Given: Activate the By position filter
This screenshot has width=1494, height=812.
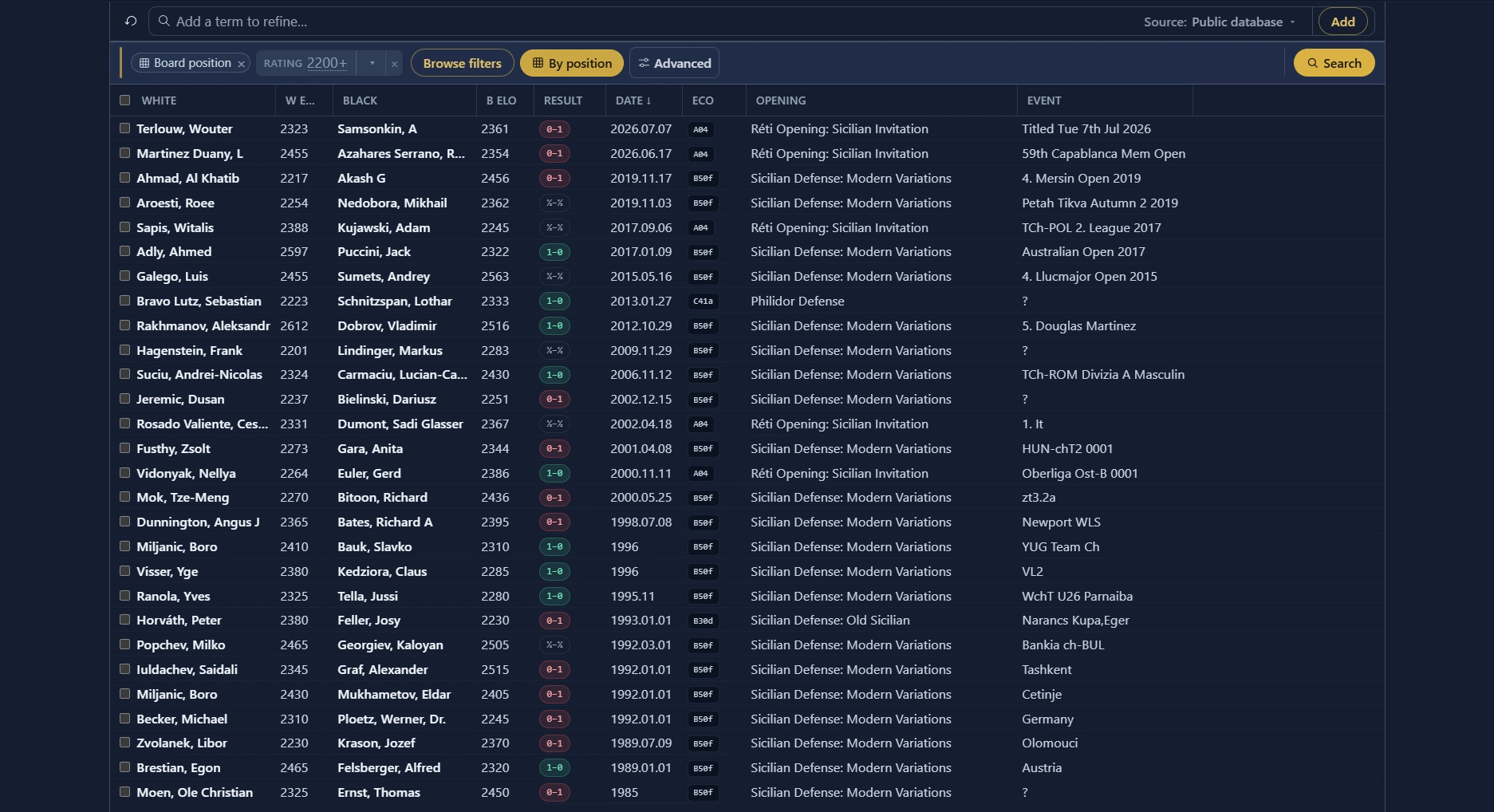Looking at the screenshot, I should click(572, 63).
